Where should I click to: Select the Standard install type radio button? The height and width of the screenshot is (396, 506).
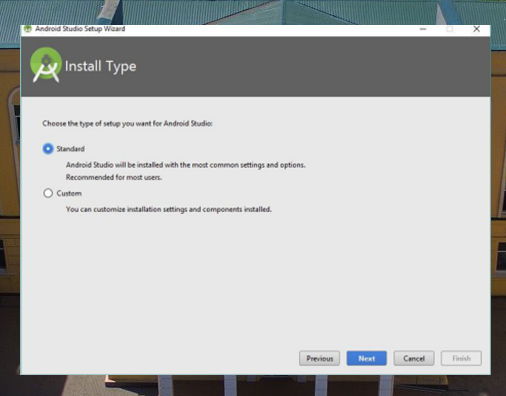[48, 149]
